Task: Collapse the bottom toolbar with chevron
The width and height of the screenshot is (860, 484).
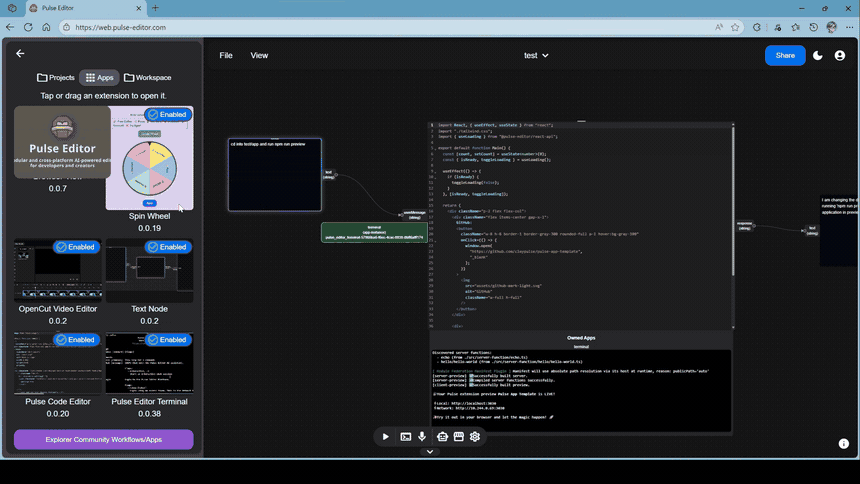Action: point(430,452)
